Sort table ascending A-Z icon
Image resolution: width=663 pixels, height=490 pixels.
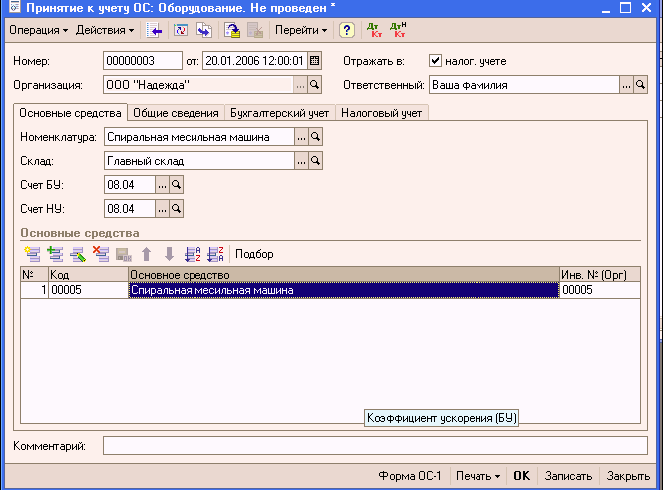point(193,254)
